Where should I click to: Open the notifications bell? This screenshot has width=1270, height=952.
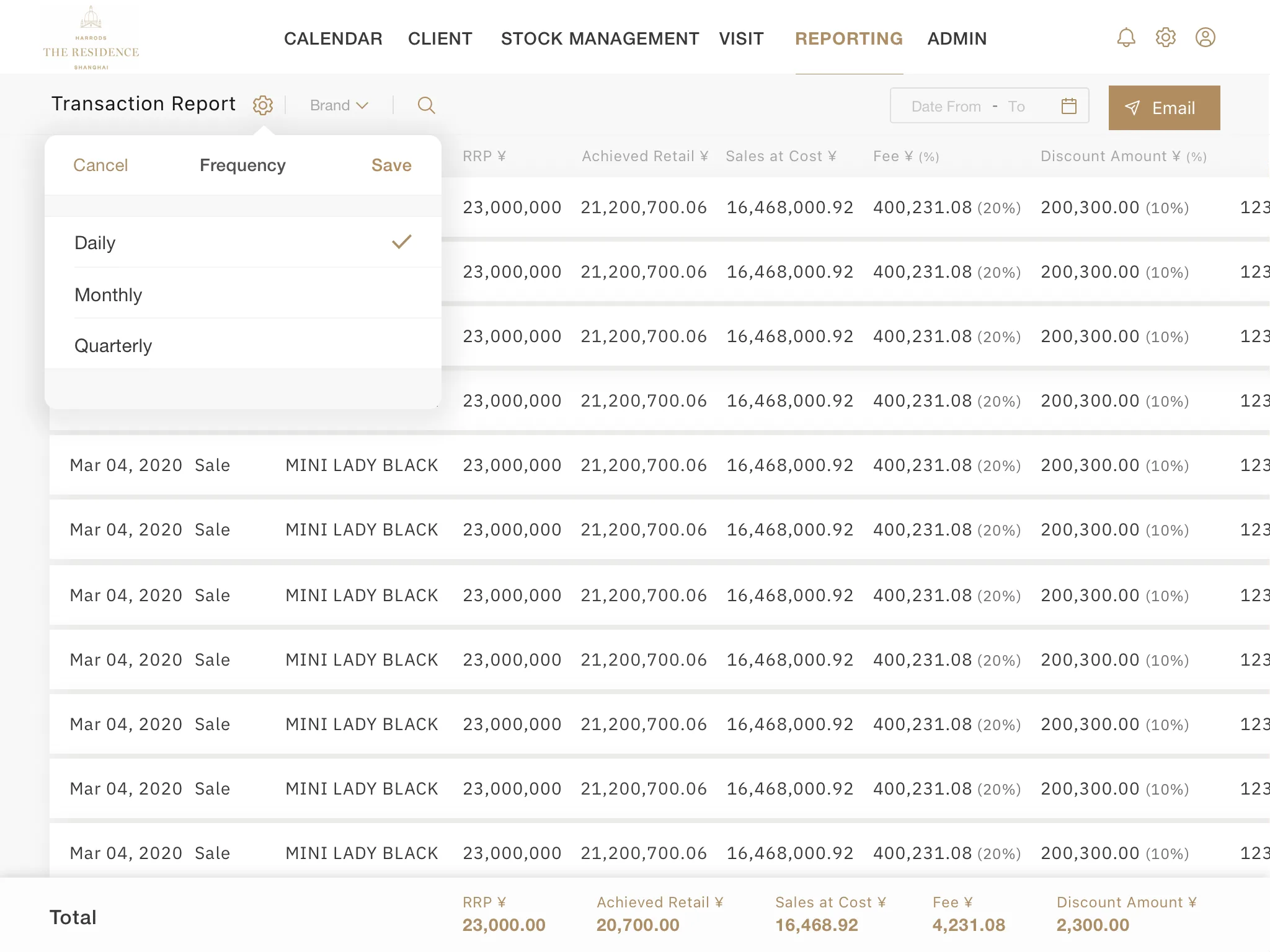tap(1126, 38)
